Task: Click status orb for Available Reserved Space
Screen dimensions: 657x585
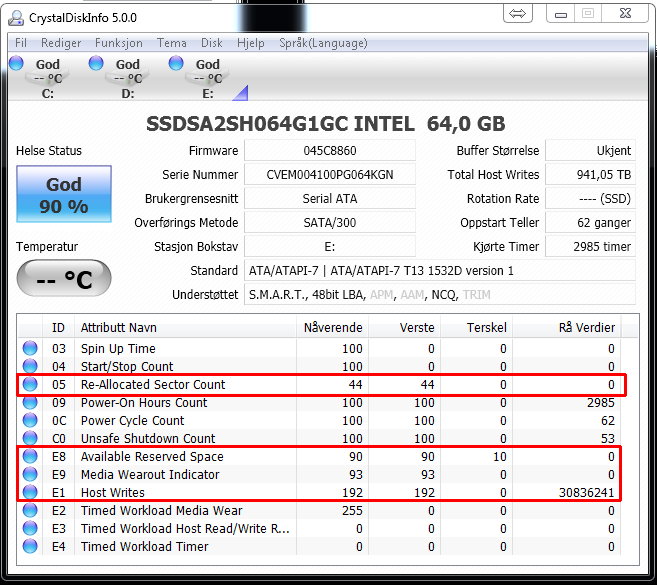Action: click(30, 456)
